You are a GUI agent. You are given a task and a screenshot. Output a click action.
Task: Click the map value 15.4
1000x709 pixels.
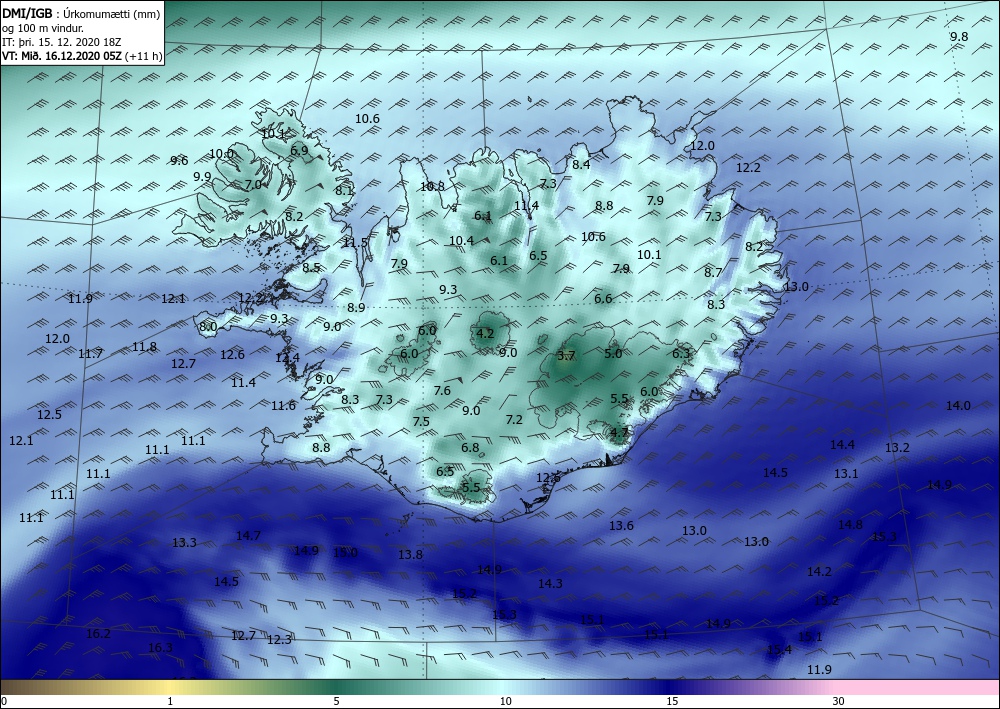tap(779, 650)
